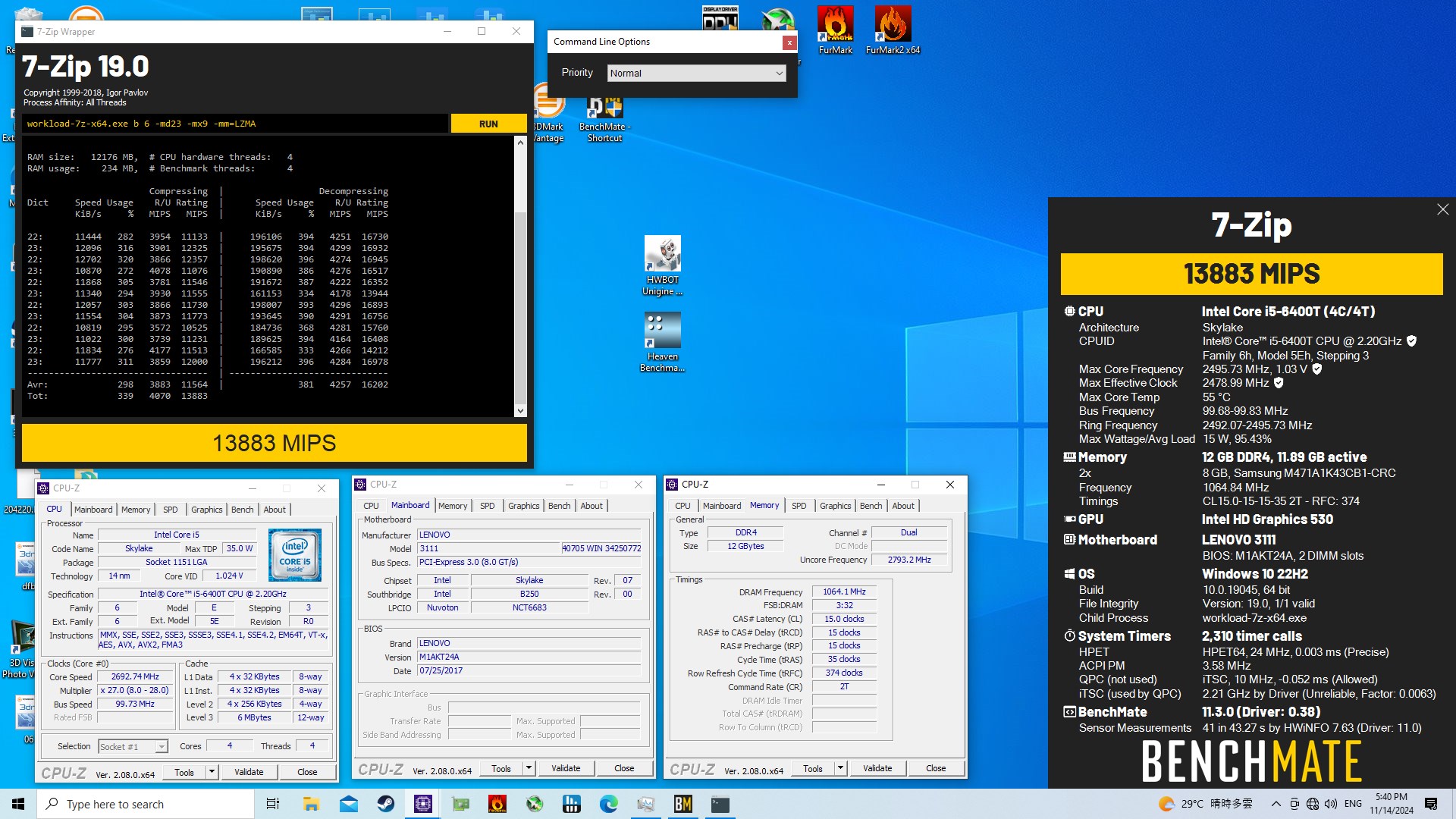Open CPU tab in right CPU-Z window

click(x=682, y=506)
